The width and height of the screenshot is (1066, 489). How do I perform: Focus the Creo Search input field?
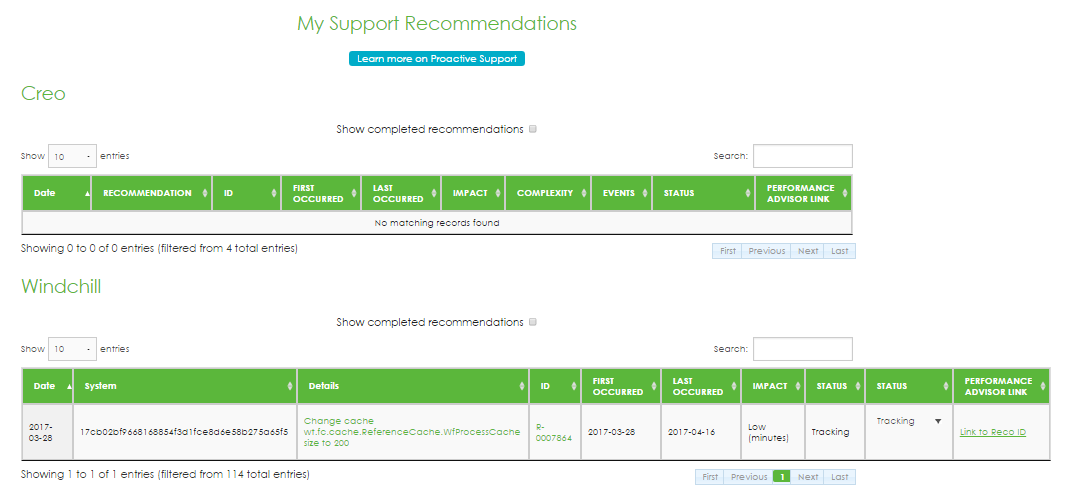coord(802,156)
